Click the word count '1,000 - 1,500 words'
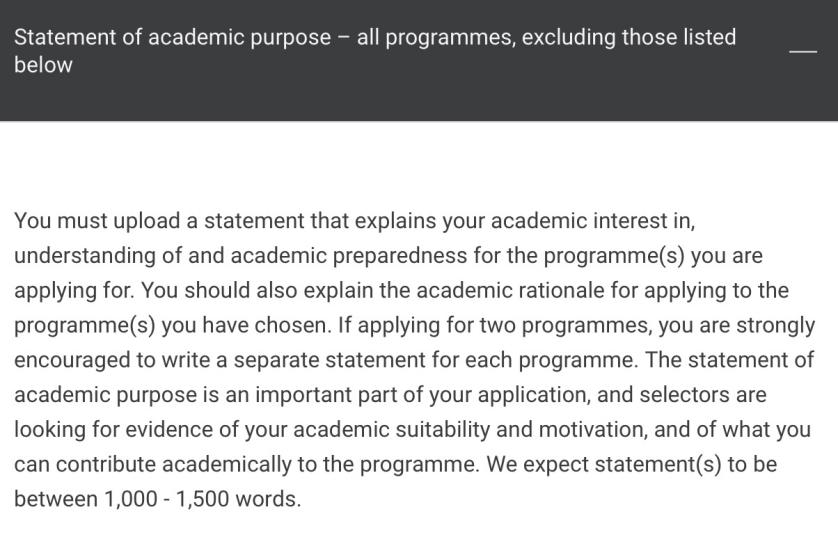 click(x=202, y=499)
